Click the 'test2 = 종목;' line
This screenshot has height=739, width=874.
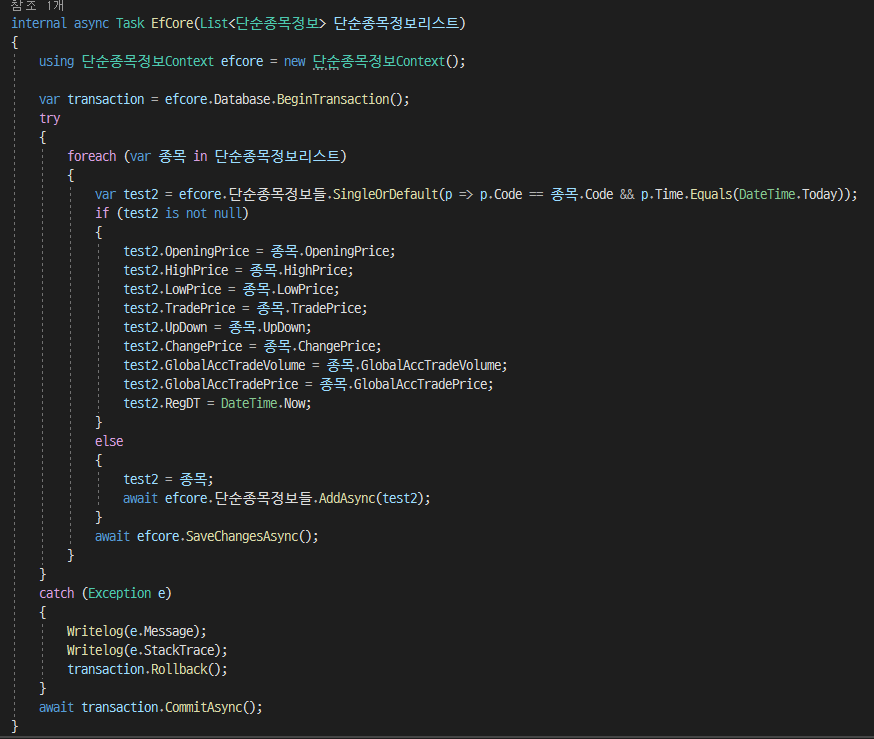(x=168, y=479)
